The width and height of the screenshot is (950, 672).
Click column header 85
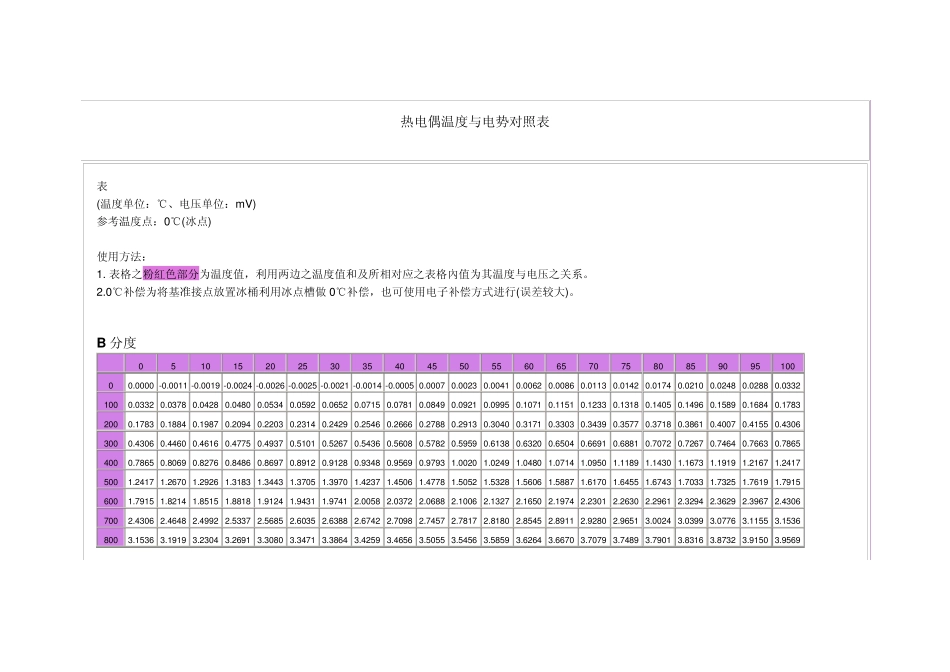[691, 366]
